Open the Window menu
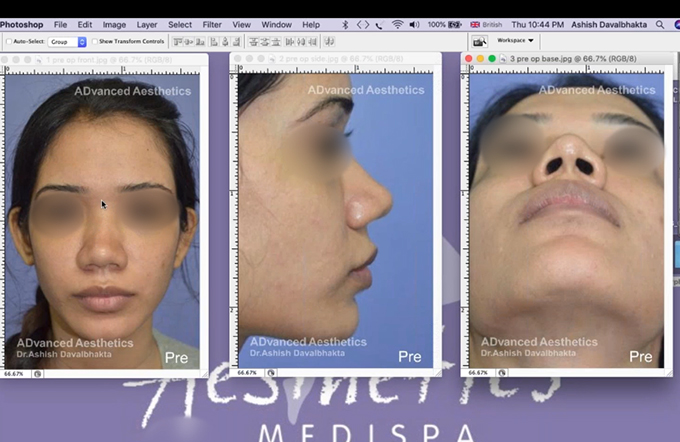 tap(276, 25)
